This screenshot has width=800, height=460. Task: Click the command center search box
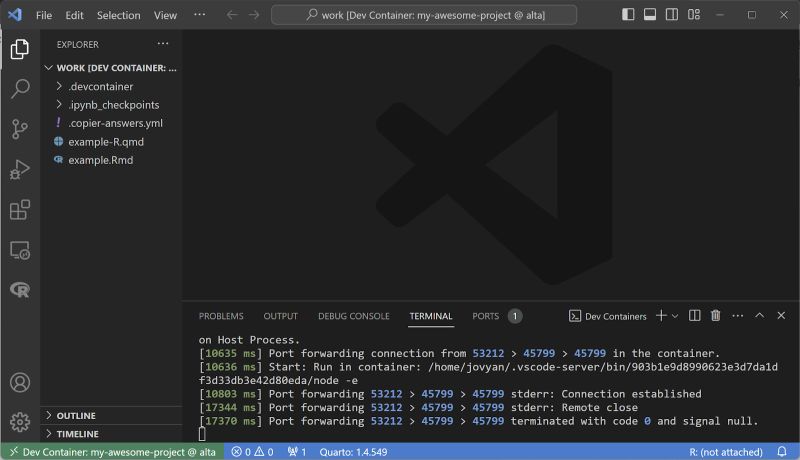[424, 15]
